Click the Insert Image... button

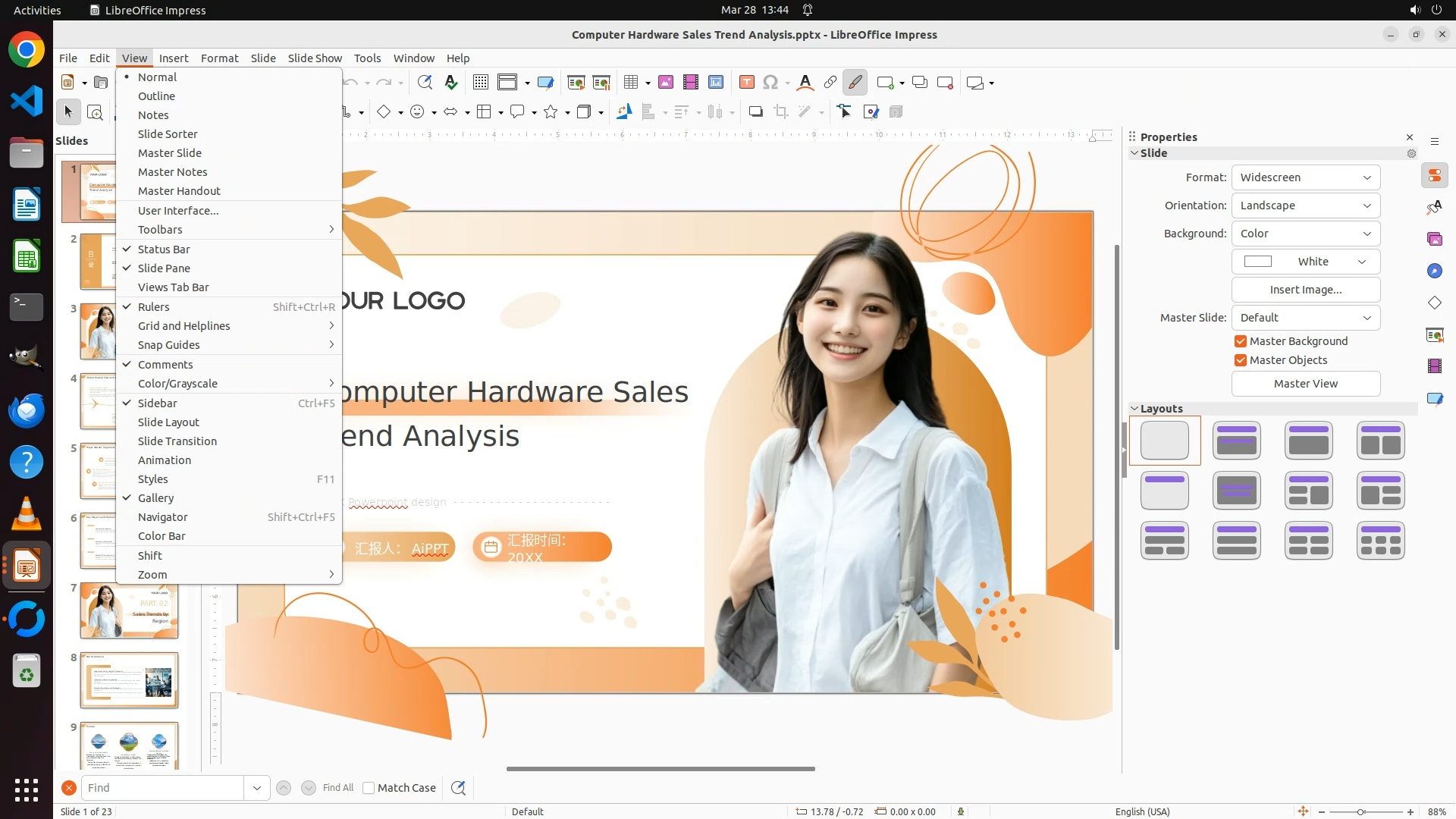[x=1305, y=290]
